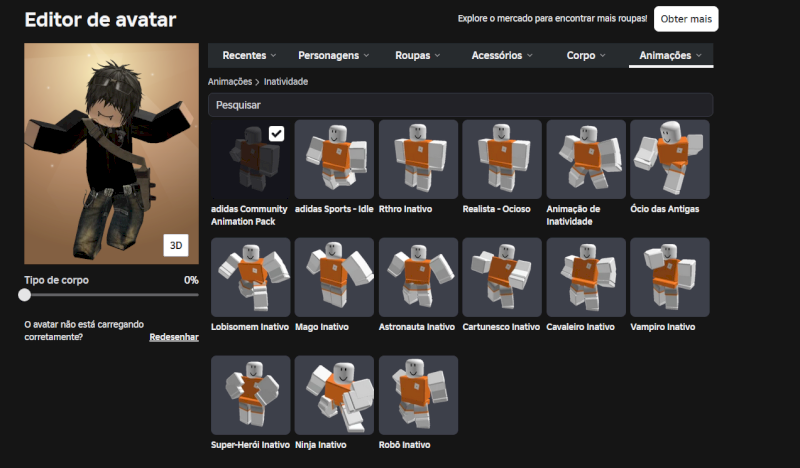Select the Ócio das Antigas animation thumbnail
Viewport: 800px width, 468px height.
tap(670, 159)
